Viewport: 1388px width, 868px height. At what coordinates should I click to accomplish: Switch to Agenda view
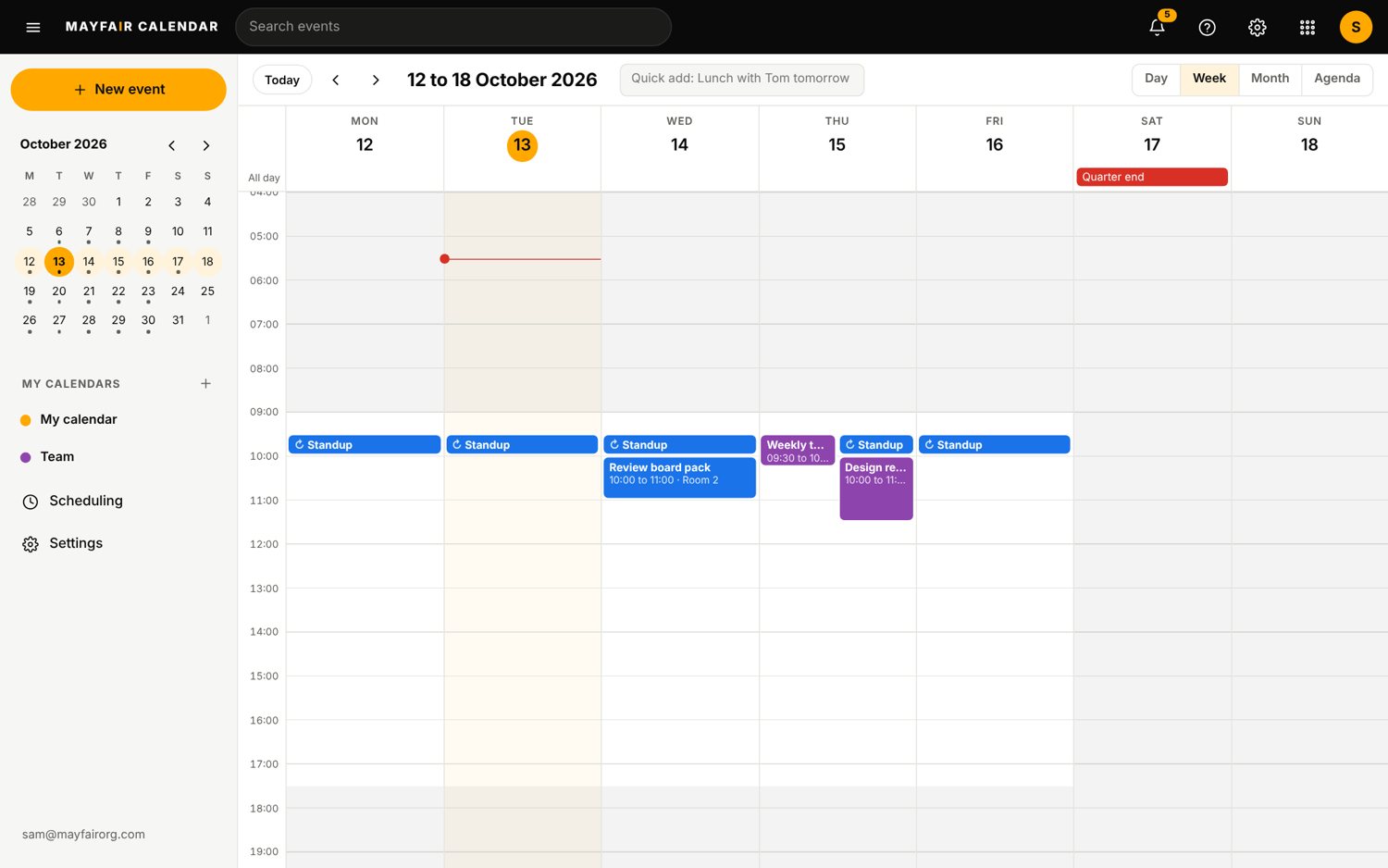(x=1337, y=79)
